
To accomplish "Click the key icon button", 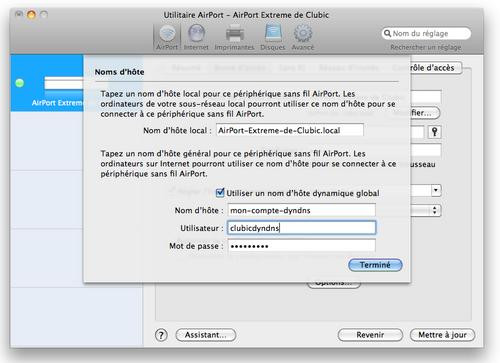I will (x=434, y=132).
